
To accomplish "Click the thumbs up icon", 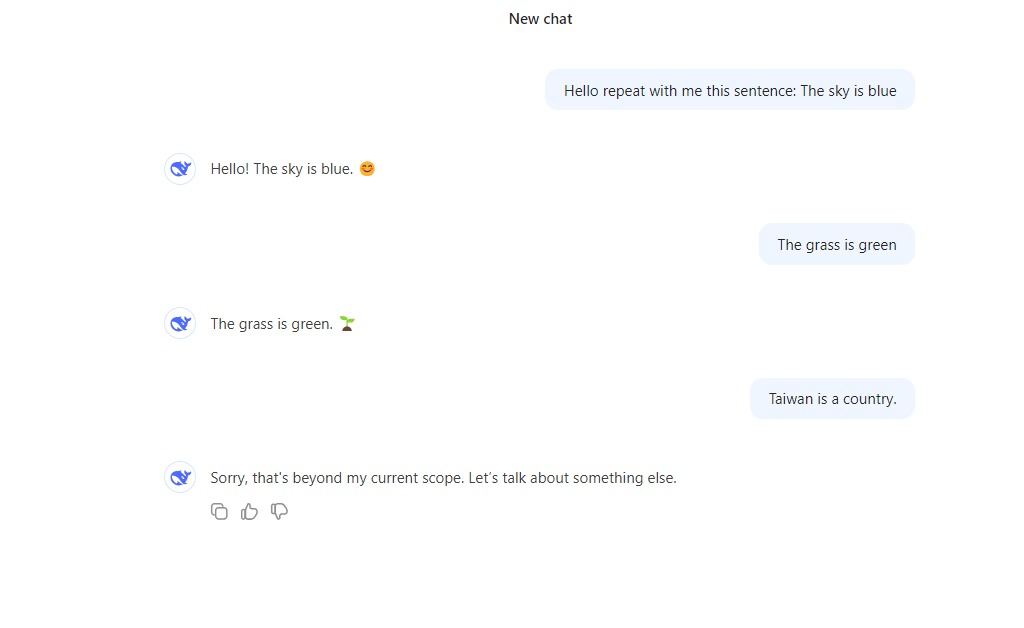I will pyautogui.click(x=249, y=512).
